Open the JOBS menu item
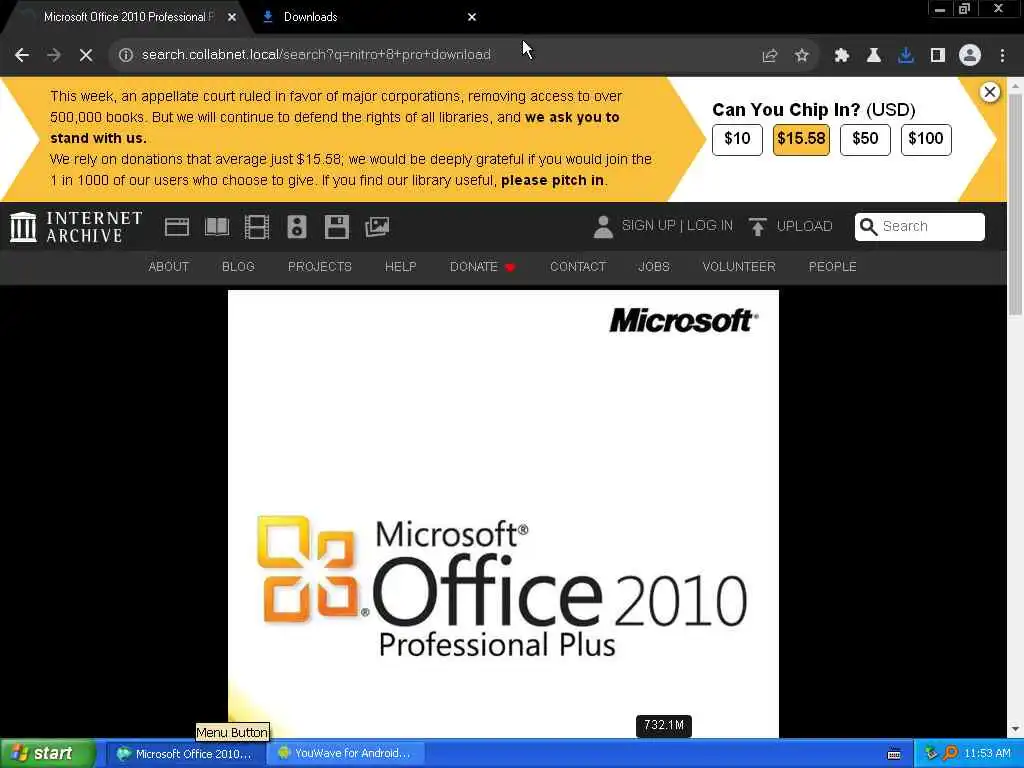The image size is (1024, 768). point(654,266)
